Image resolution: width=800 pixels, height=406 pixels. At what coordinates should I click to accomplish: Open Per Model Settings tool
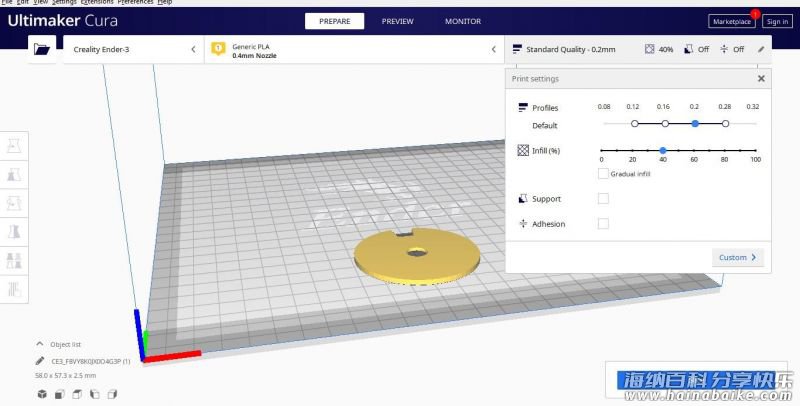14,260
